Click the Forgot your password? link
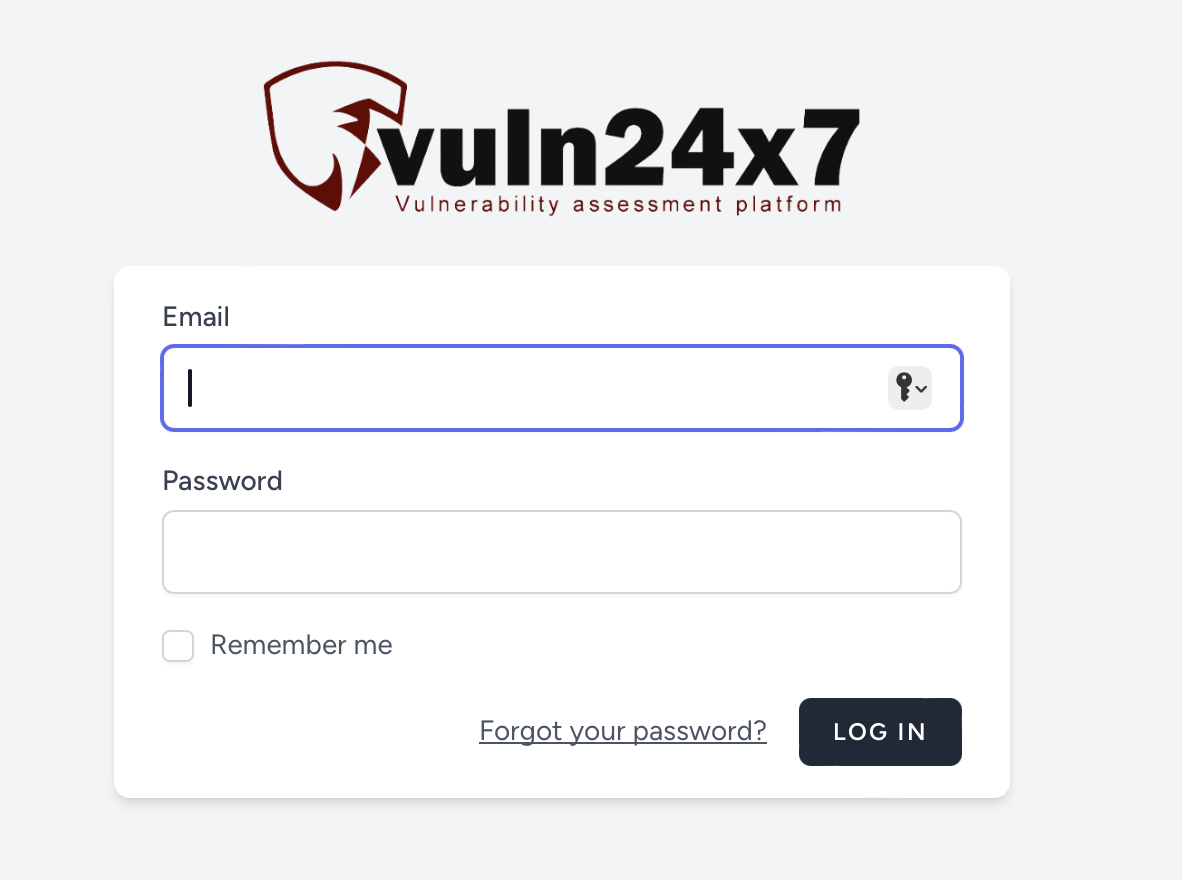 [623, 731]
